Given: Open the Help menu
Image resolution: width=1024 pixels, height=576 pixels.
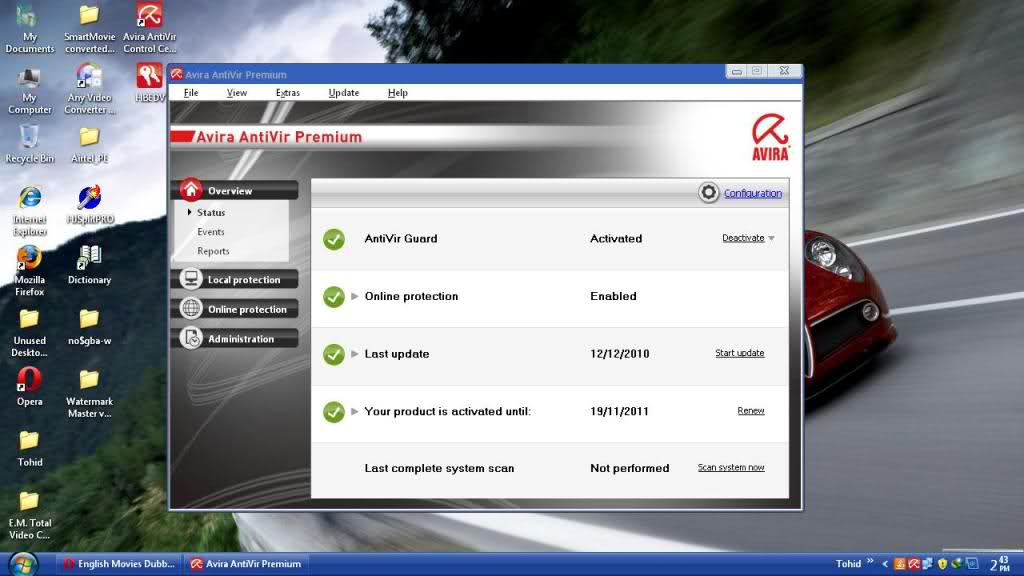Looking at the screenshot, I should pyautogui.click(x=397, y=93).
